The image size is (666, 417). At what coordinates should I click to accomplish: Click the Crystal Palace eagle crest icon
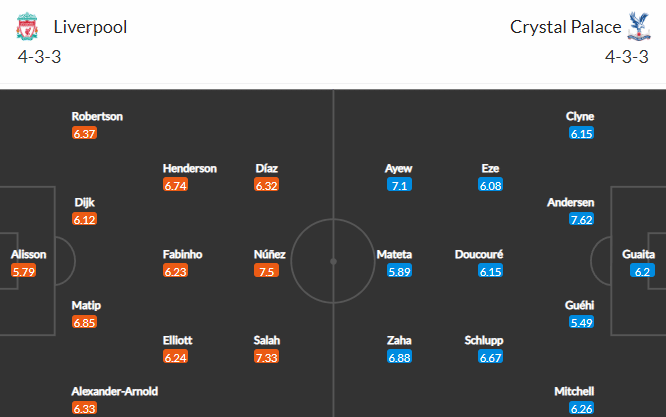point(638,26)
